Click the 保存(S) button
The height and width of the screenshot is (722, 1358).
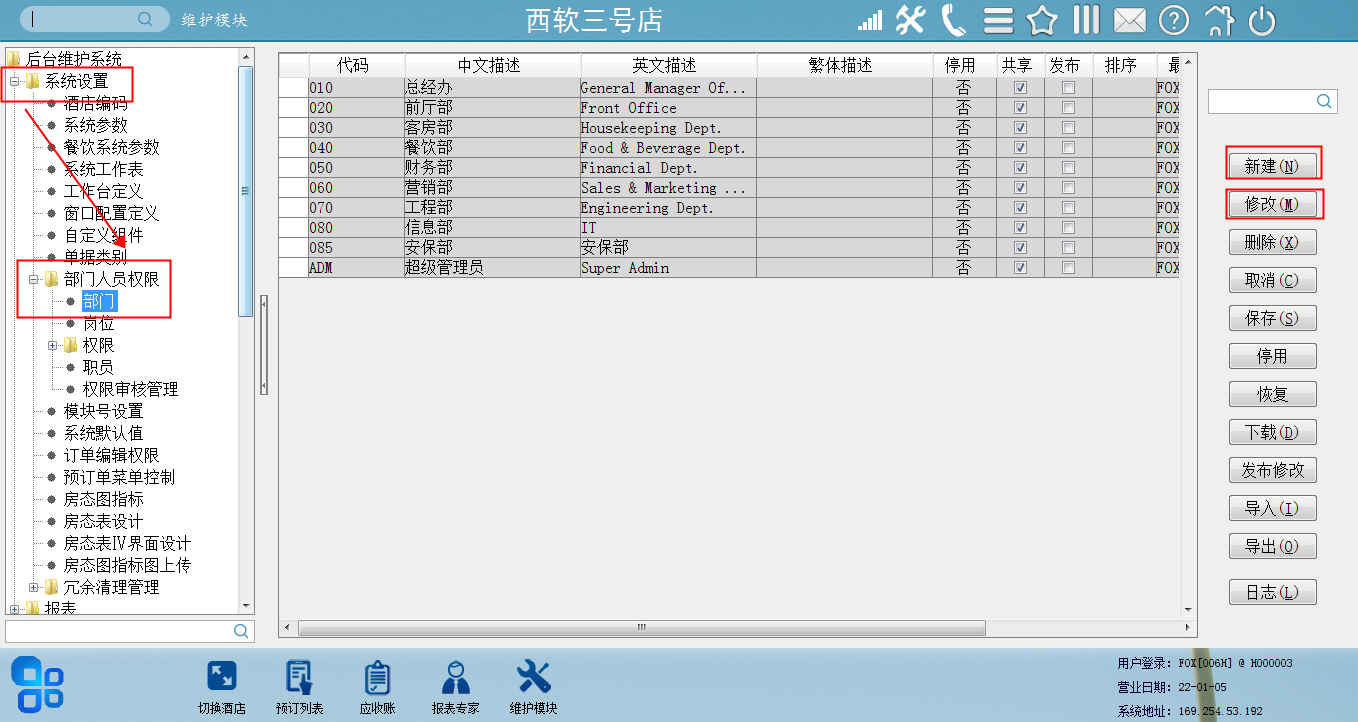(1272, 318)
